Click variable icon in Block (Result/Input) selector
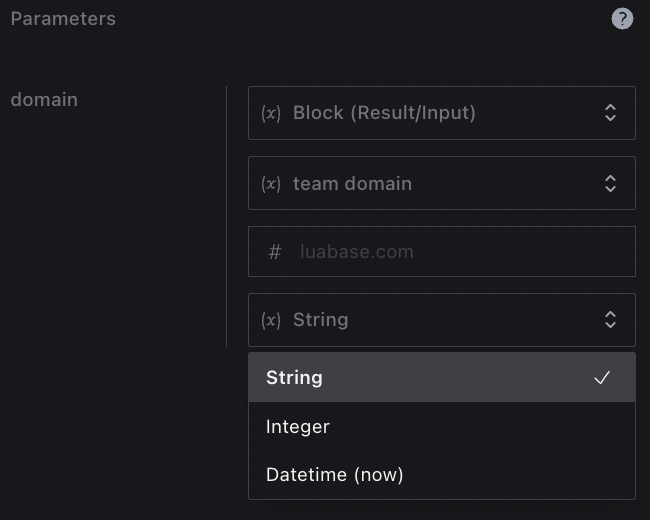 click(x=270, y=113)
